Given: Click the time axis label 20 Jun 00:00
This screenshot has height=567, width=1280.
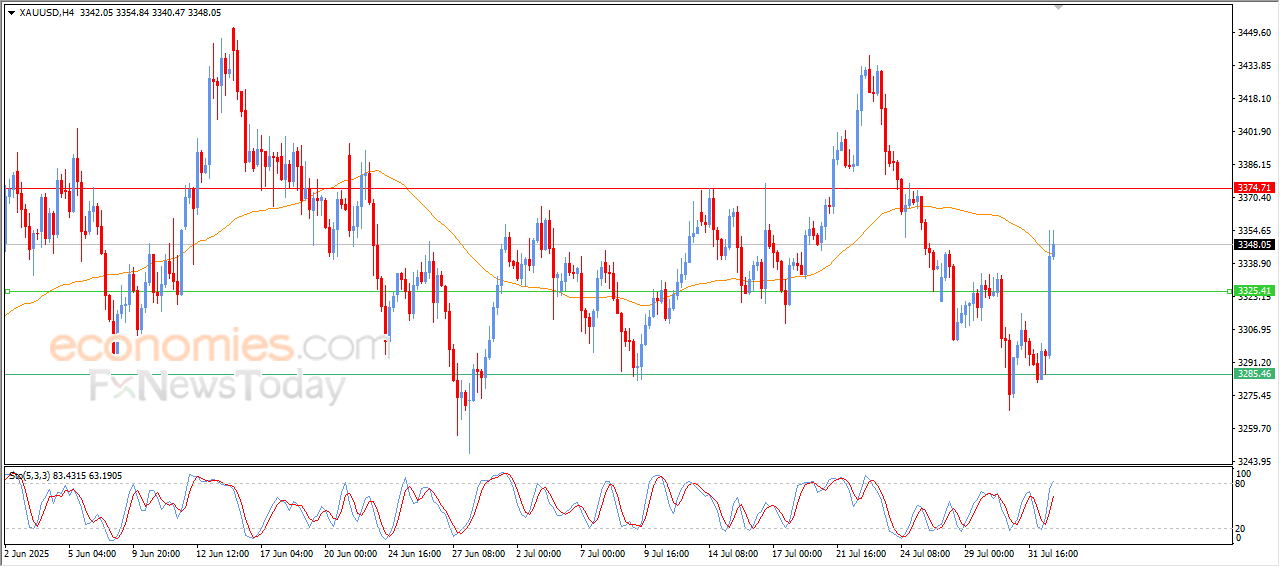Looking at the screenshot, I should 350,552.
